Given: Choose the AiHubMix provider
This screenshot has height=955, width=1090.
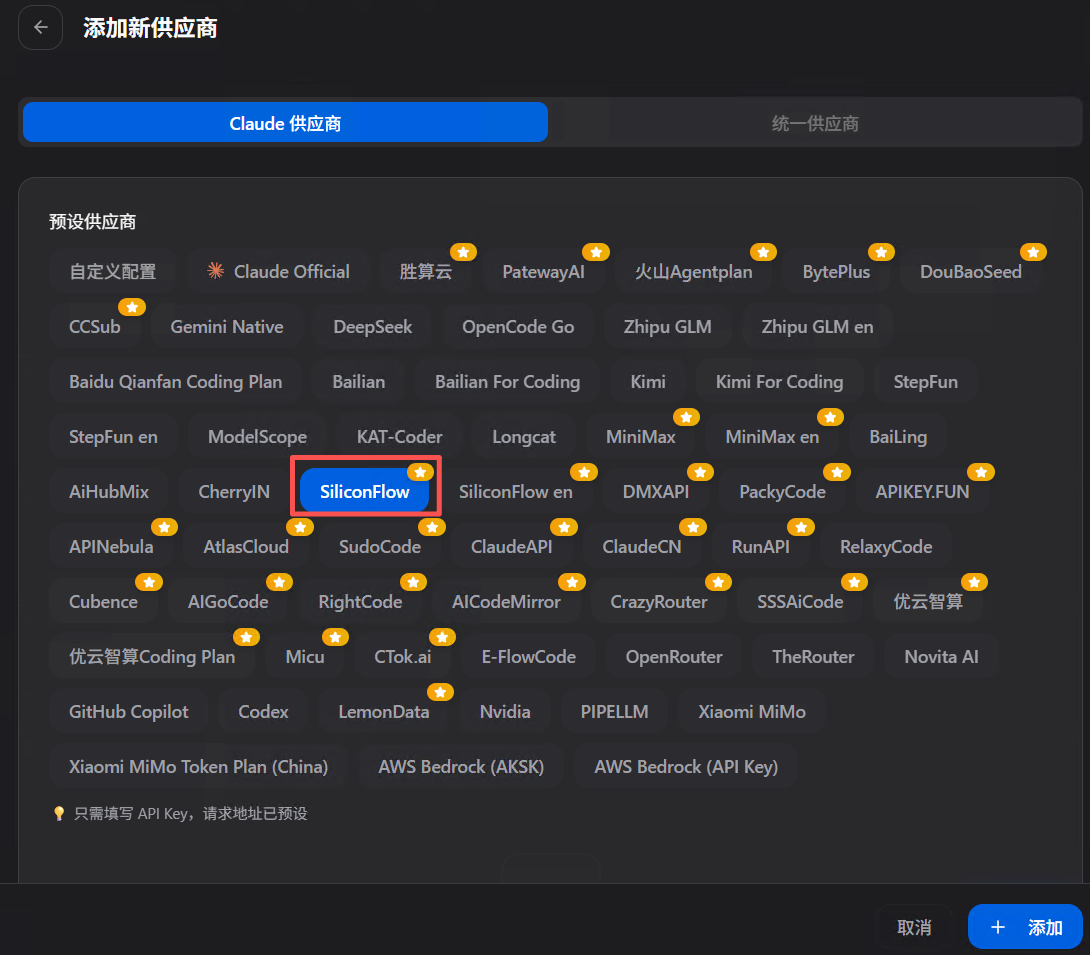Looking at the screenshot, I should coord(108,491).
